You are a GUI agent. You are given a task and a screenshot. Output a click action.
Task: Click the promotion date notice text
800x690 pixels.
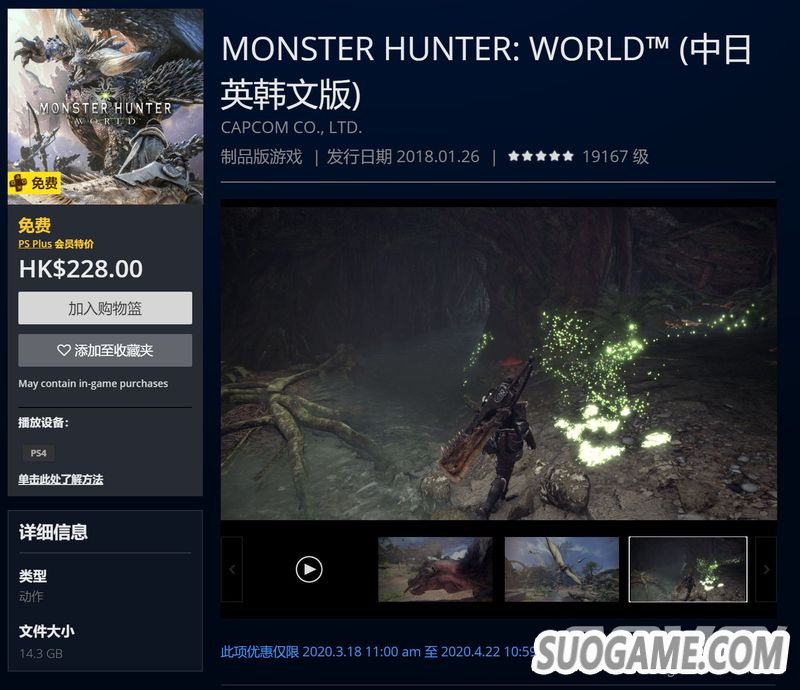(x=379, y=652)
